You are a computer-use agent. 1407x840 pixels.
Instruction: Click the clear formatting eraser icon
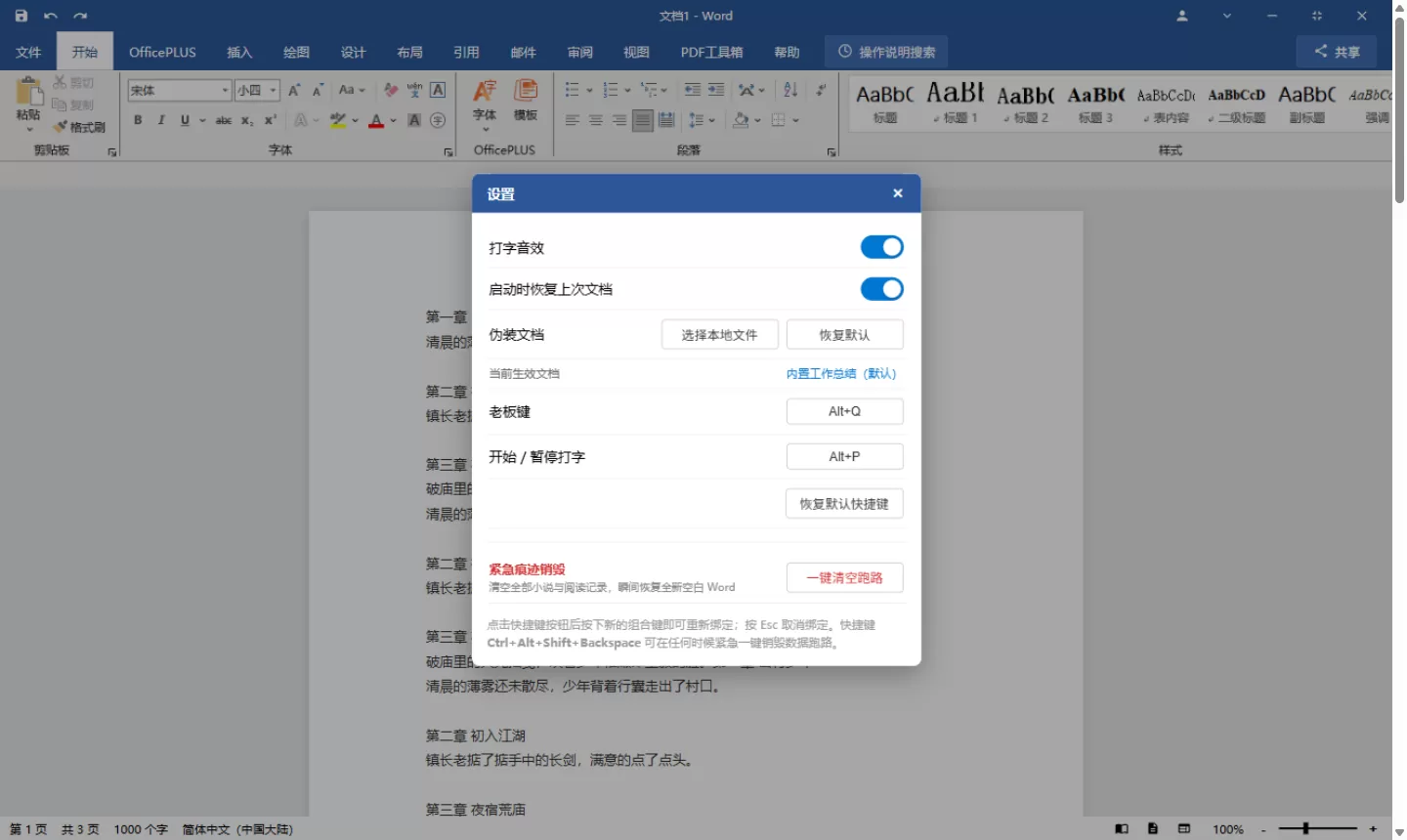pos(391,90)
